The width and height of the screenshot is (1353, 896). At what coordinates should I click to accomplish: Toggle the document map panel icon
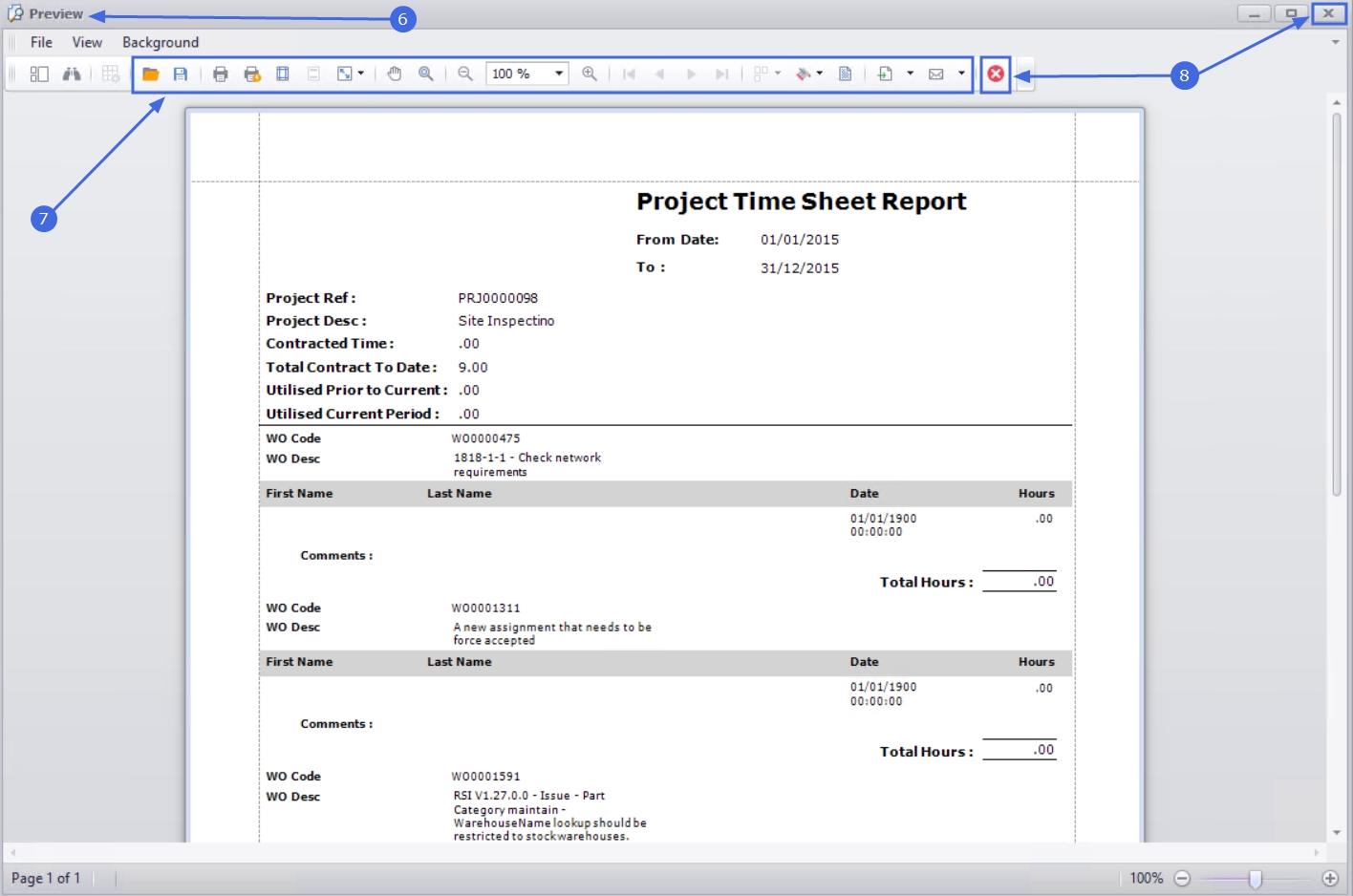click(39, 74)
